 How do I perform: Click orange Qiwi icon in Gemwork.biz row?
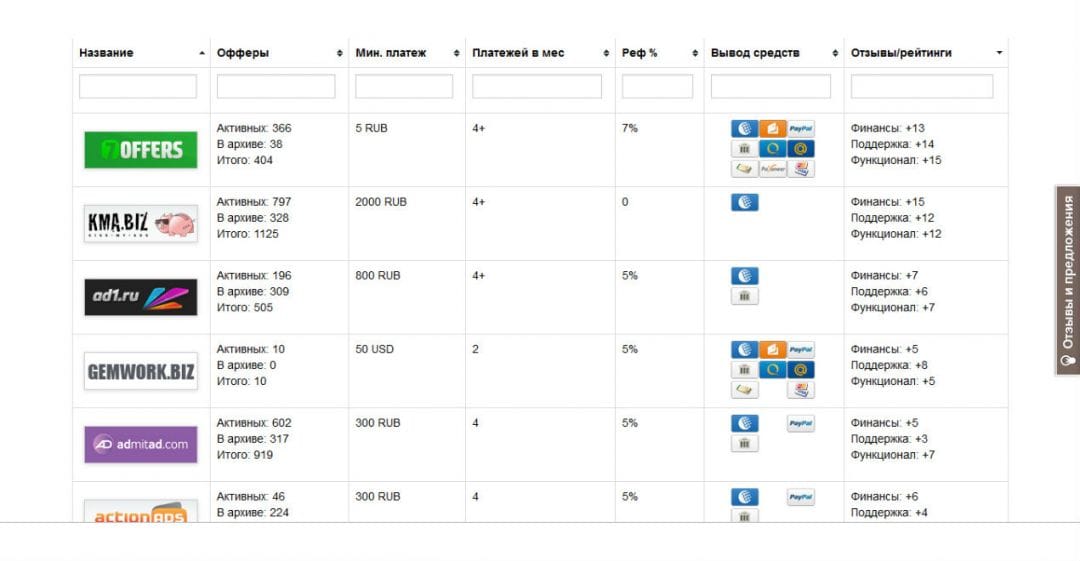pos(772,350)
